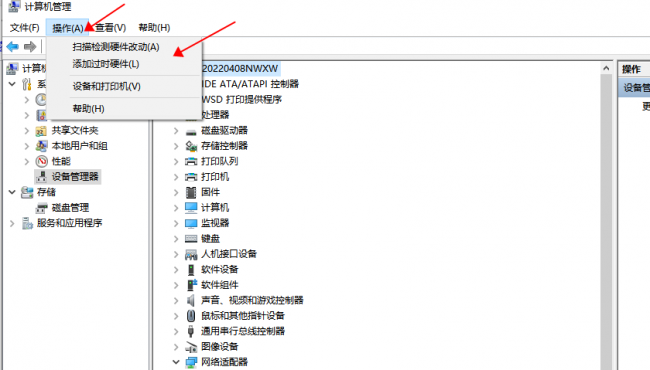Select 软件组件 entry text
Screen dimensions: 650x370
[x=220, y=285]
